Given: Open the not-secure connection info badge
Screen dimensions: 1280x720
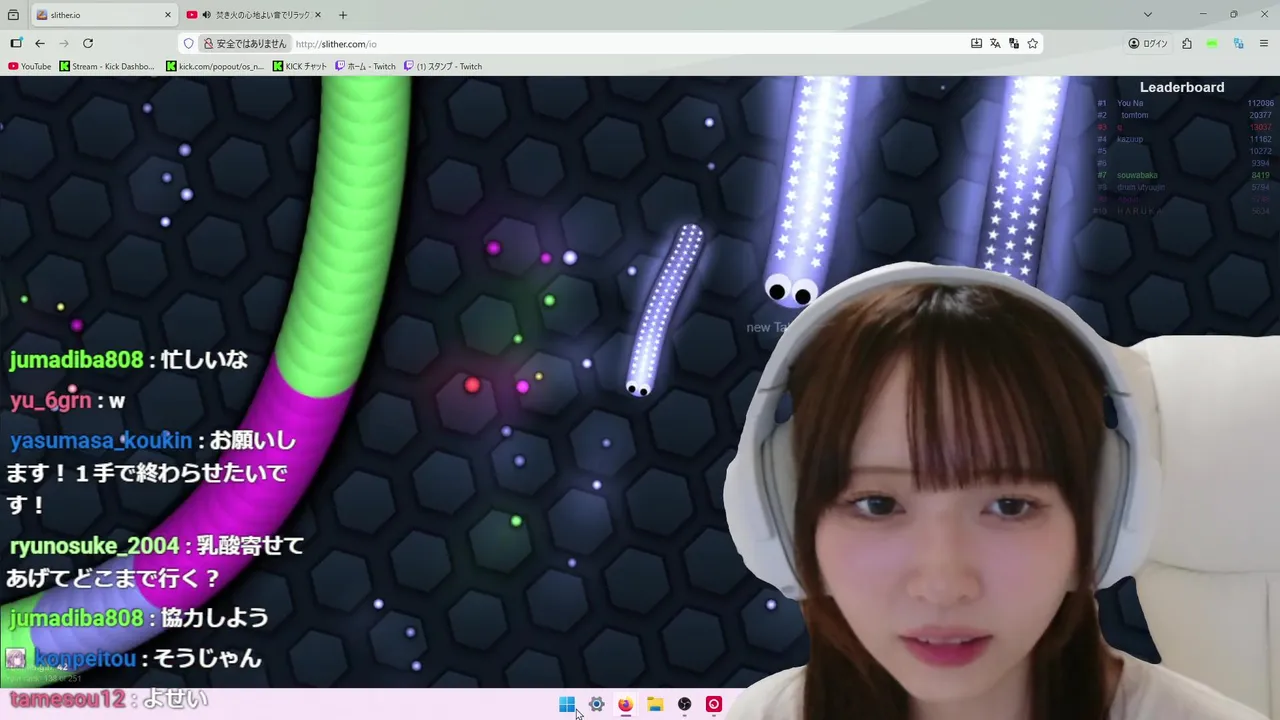Looking at the screenshot, I should click(245, 43).
